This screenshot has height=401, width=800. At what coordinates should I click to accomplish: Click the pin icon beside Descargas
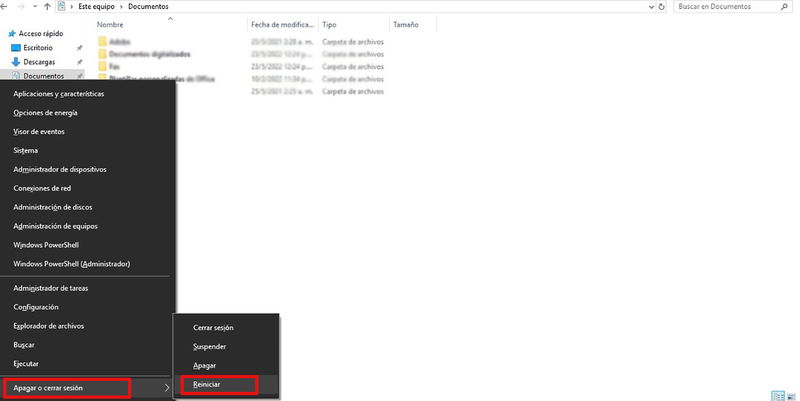[x=80, y=62]
